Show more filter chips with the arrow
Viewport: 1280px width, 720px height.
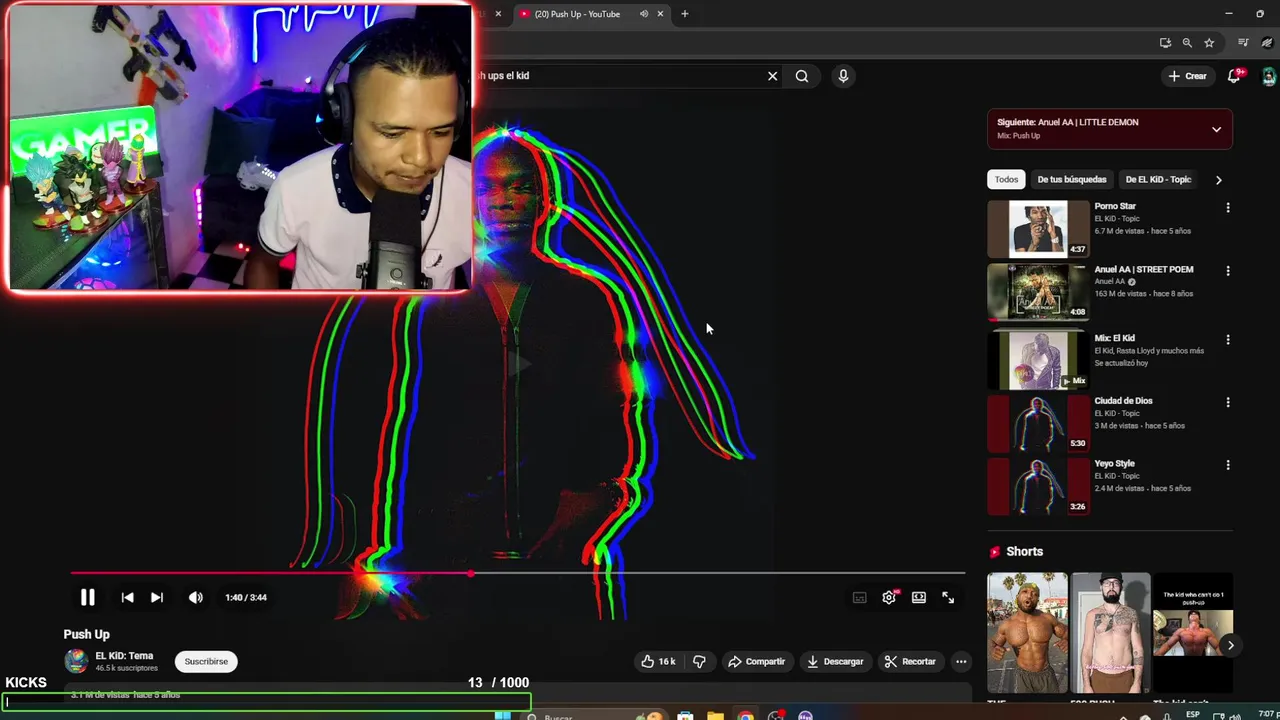1218,180
